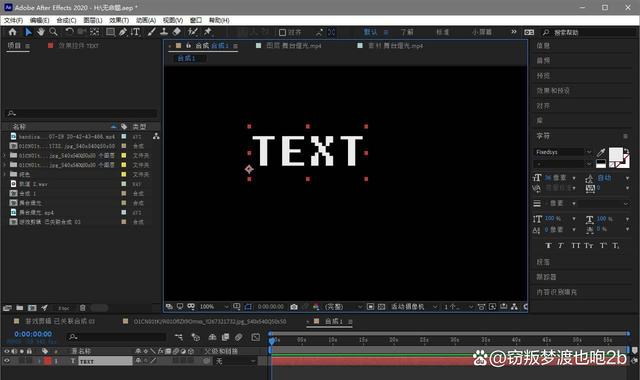Select the Hand tool
Viewport: 640px width, 380px height.
click(x=40, y=32)
